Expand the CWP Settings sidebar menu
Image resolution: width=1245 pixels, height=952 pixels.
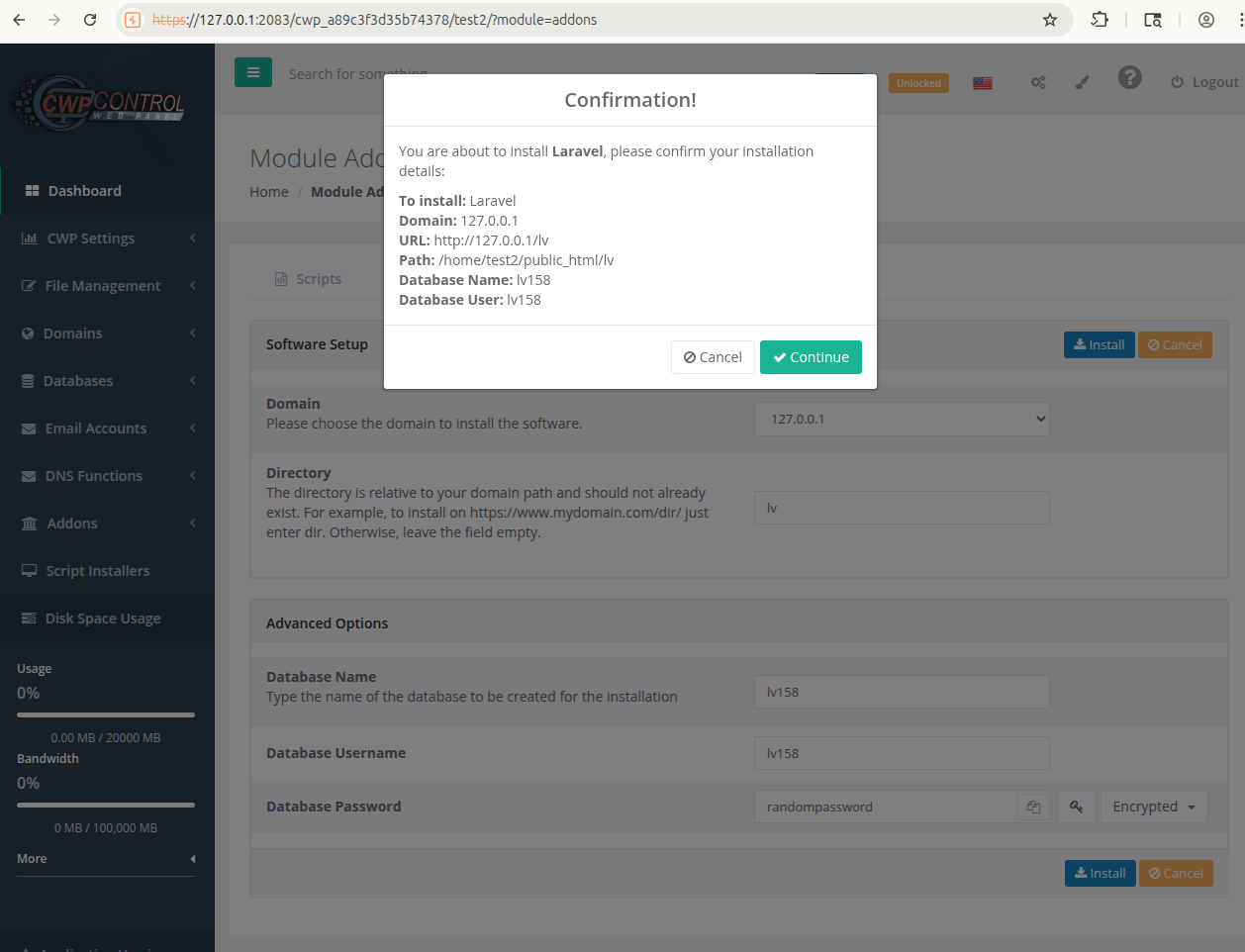(107, 238)
